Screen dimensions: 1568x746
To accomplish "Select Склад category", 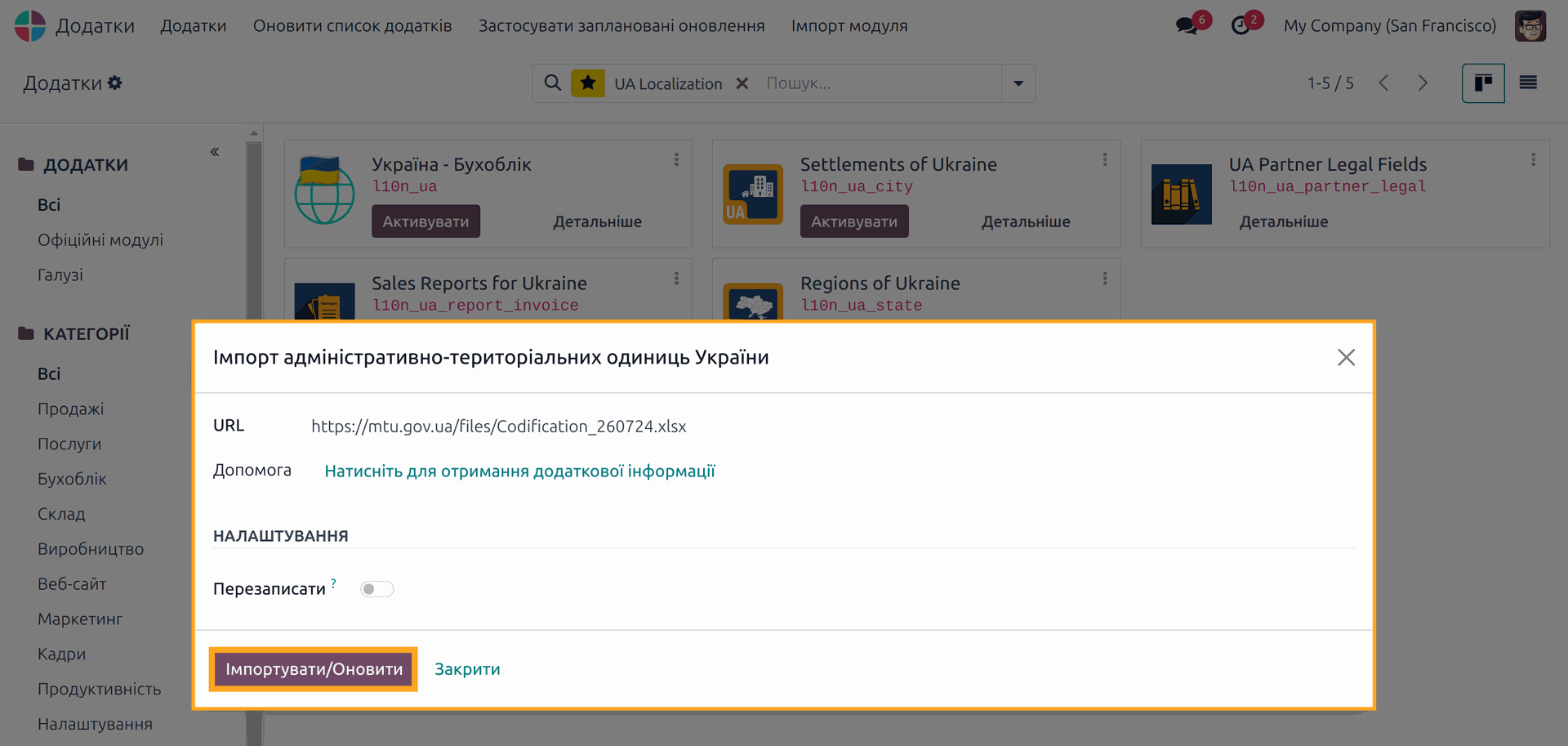I will coord(61,514).
